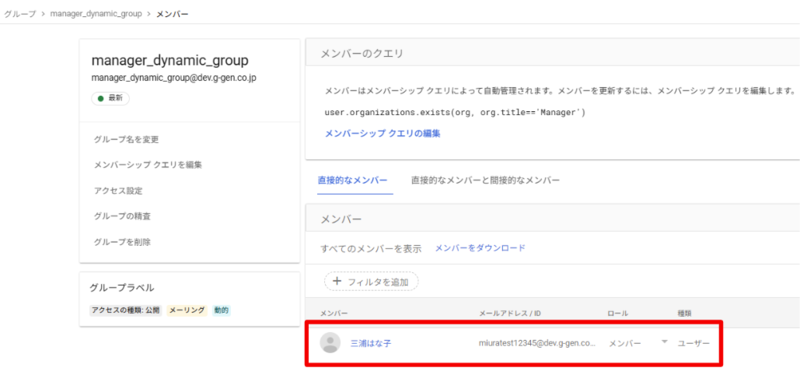800x371 pixels.
Task: Switch to 直接的なメンバー tab
Action: pos(352,180)
